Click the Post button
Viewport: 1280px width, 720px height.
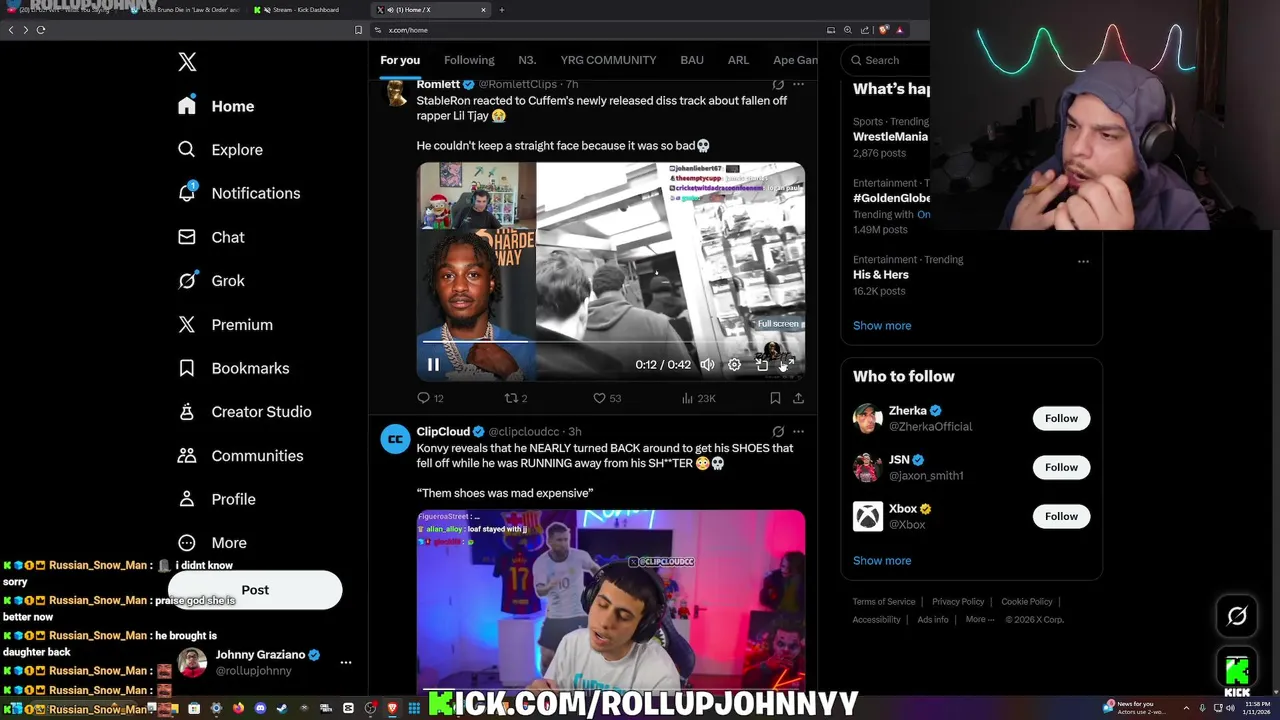pyautogui.click(x=255, y=590)
